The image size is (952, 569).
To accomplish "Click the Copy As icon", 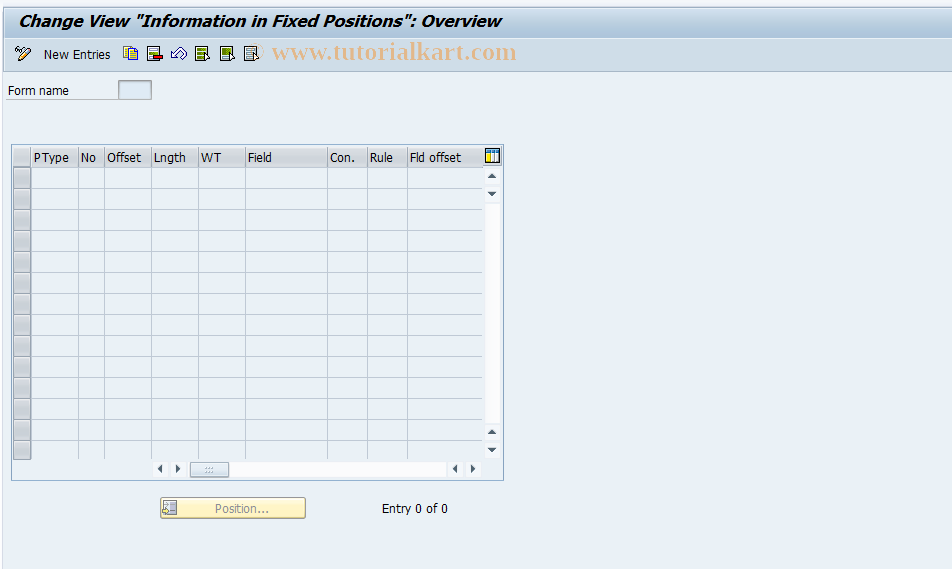I will click(131, 53).
